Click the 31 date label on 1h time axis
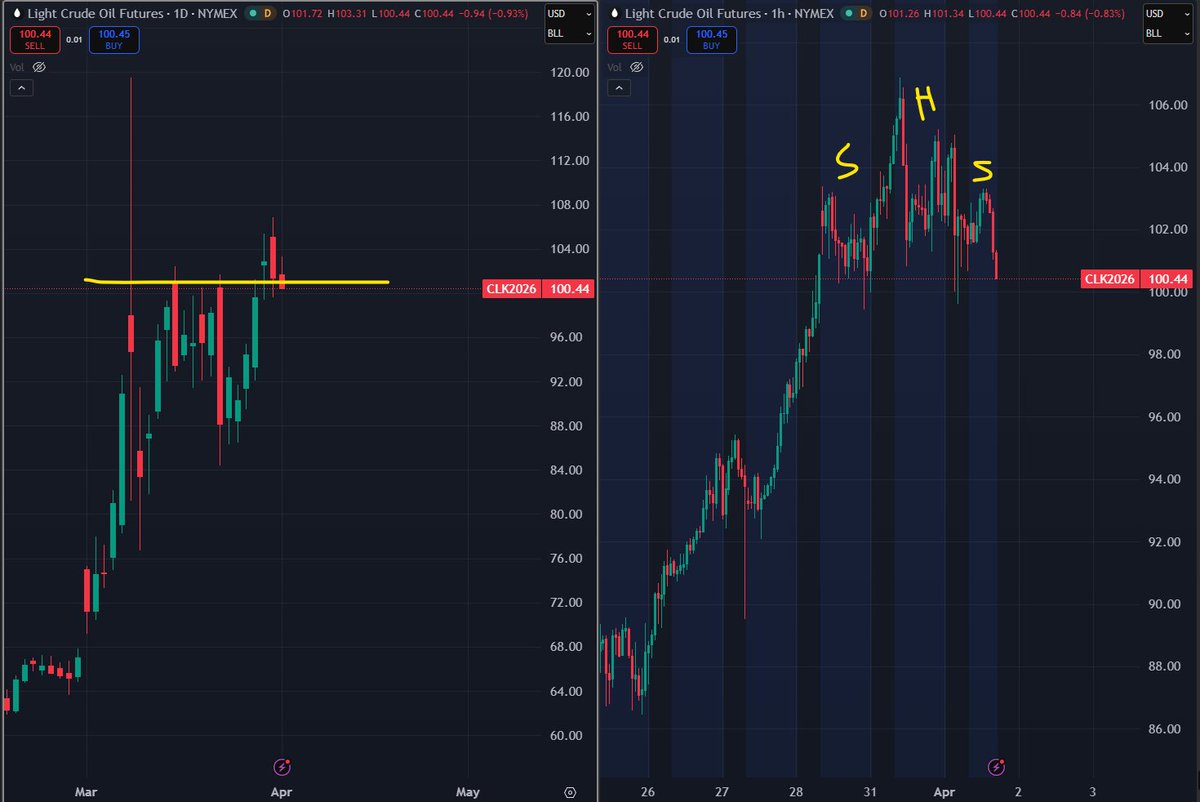Screen dimensions: 1200x802 tap(870, 790)
